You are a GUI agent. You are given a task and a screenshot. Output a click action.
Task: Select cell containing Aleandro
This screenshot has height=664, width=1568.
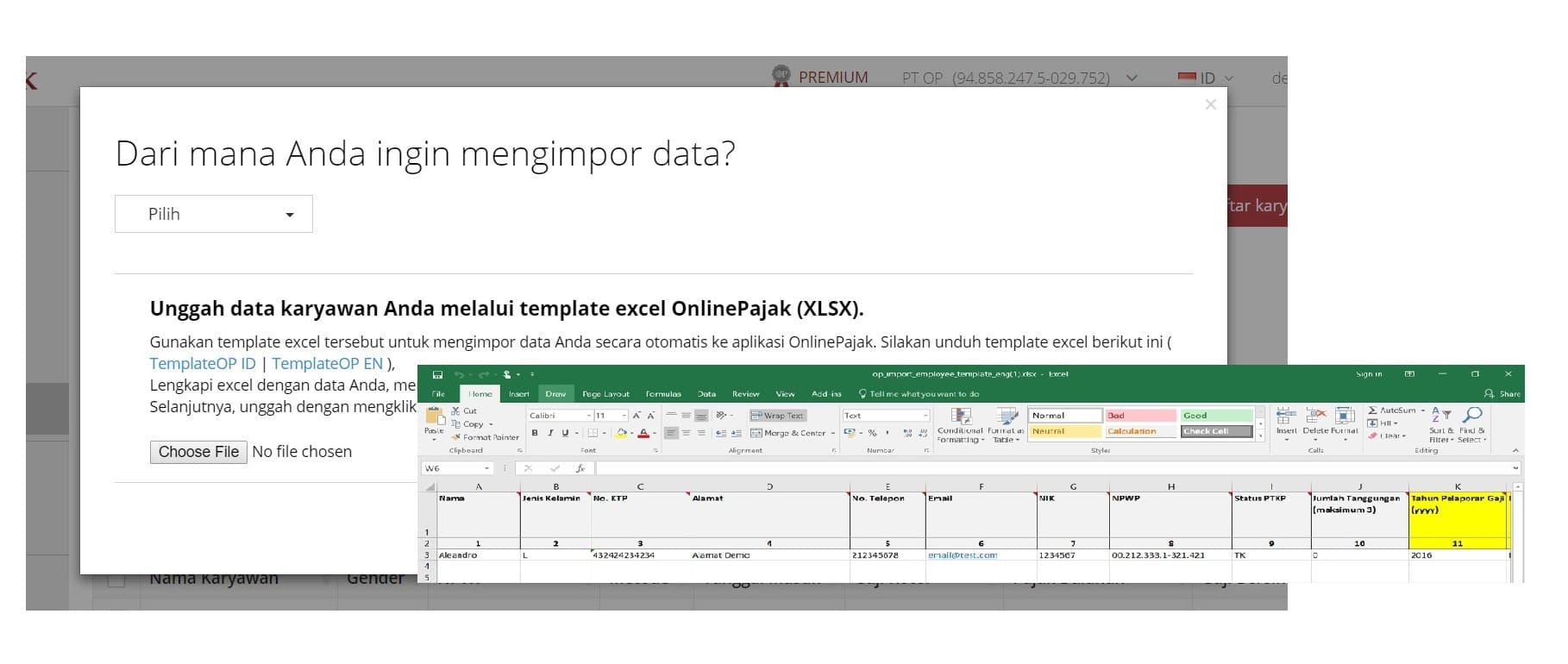(x=479, y=555)
